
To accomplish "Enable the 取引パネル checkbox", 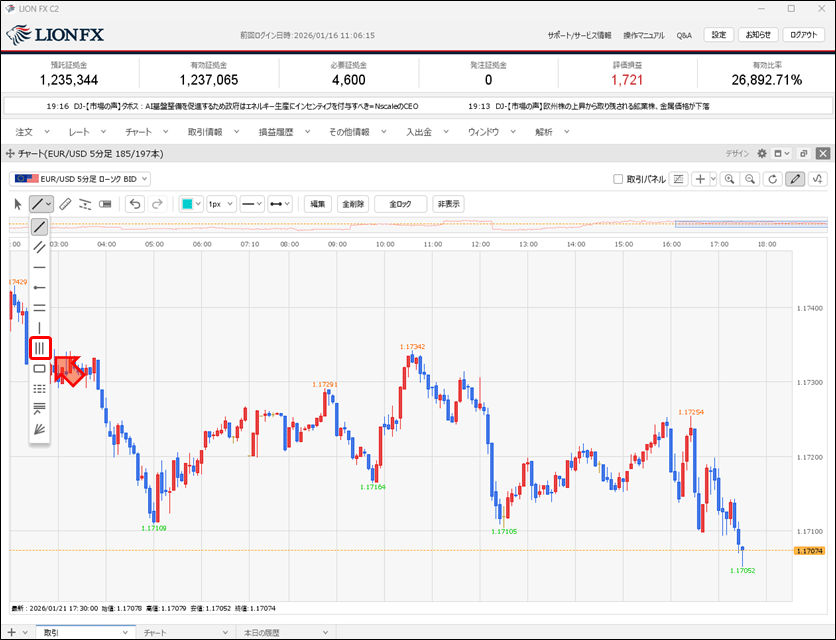I will 618,179.
